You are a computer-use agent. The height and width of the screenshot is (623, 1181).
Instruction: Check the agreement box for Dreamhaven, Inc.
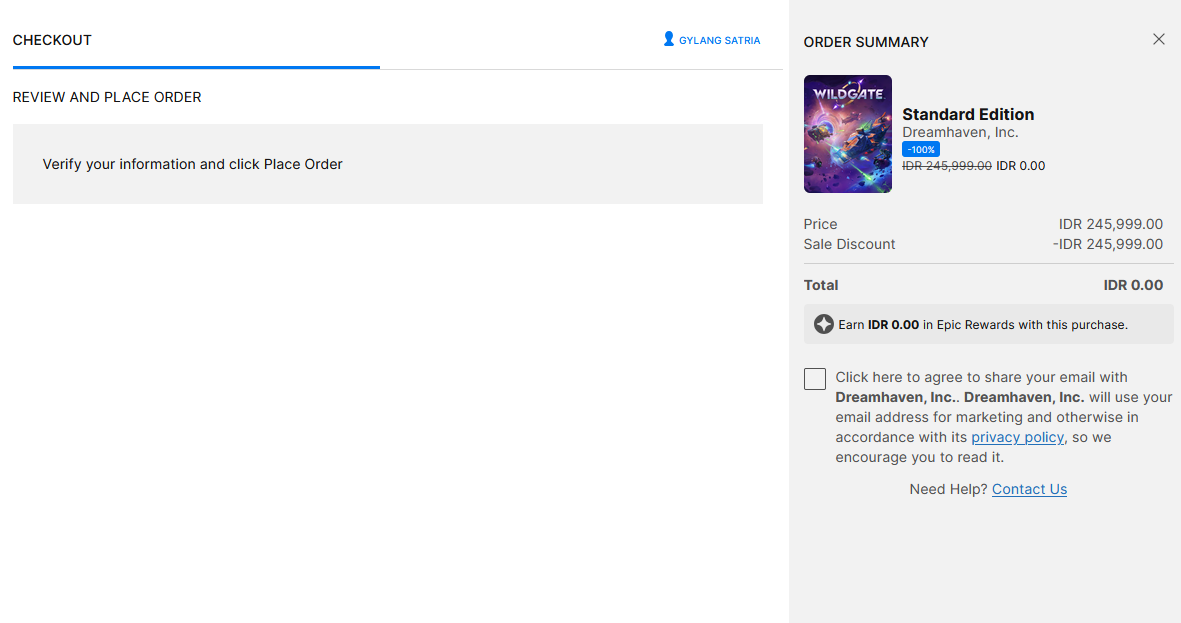pyautogui.click(x=815, y=378)
